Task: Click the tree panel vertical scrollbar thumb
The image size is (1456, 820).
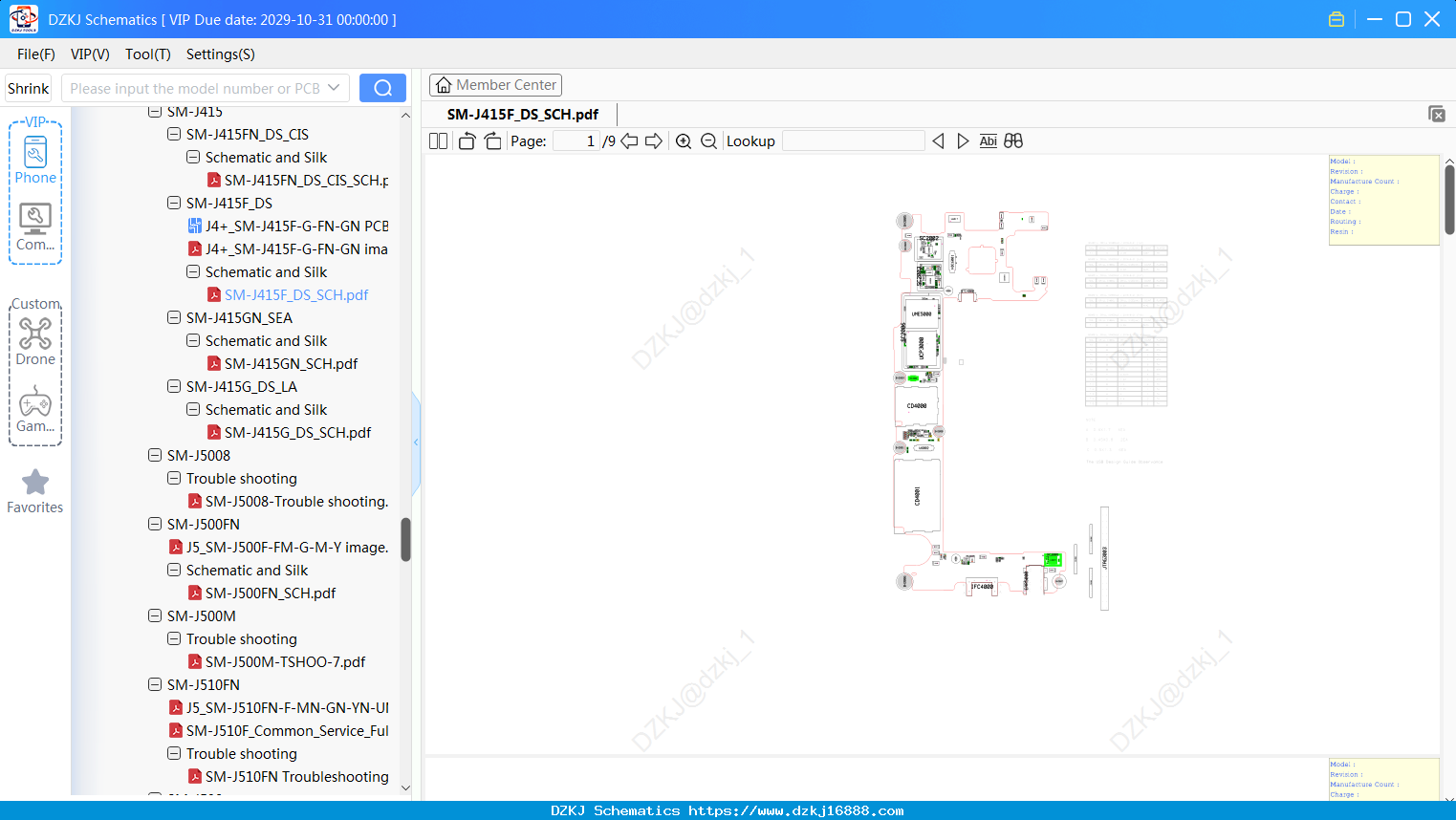Action: tap(405, 540)
